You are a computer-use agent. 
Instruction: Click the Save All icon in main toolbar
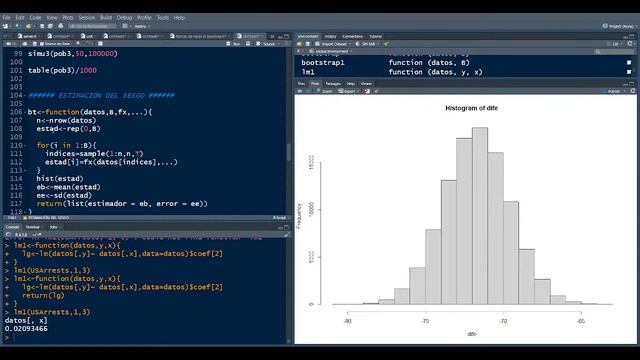[x=50, y=26]
